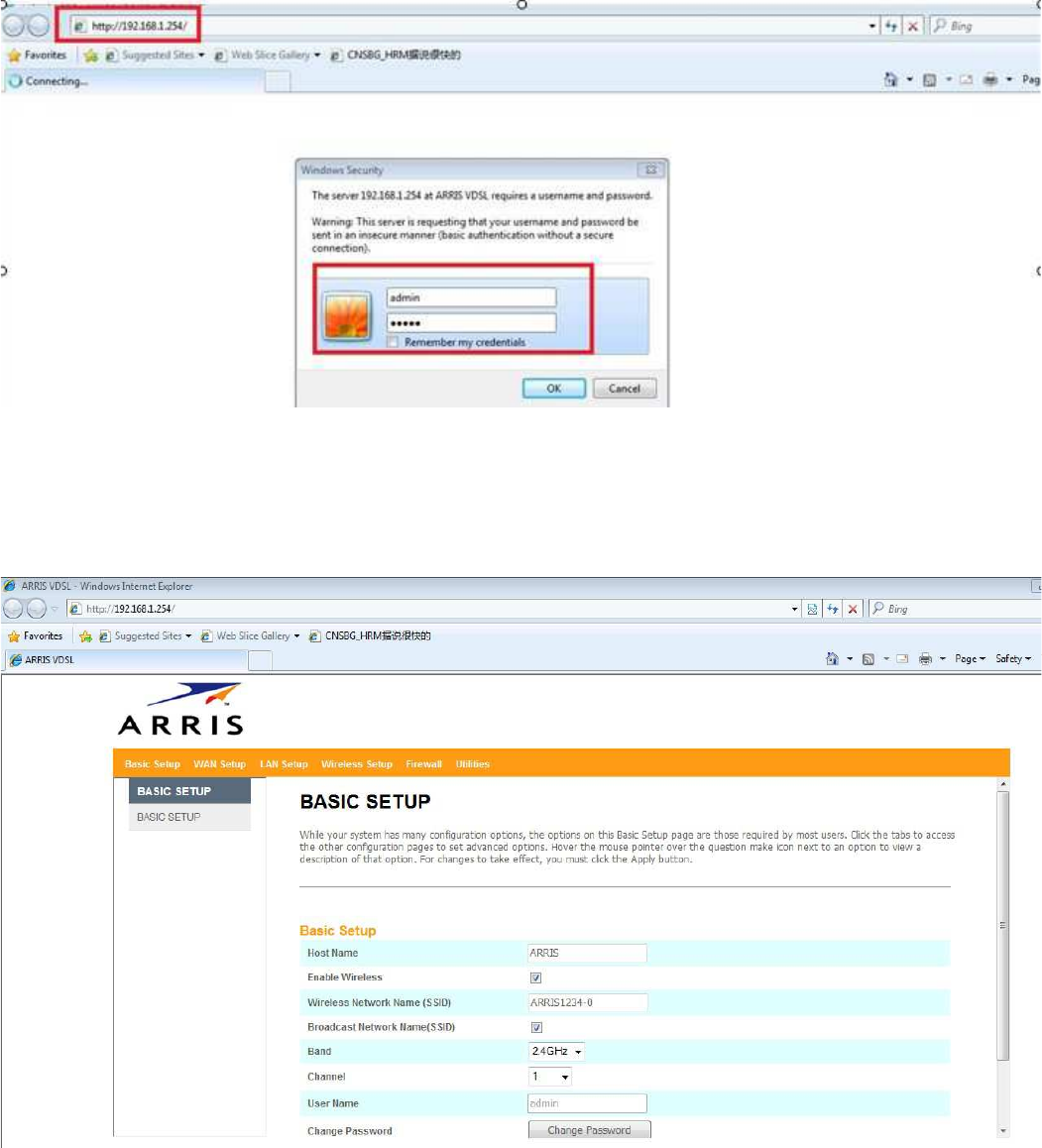Expand Suggested Sites in lower favorites bar

[188, 636]
